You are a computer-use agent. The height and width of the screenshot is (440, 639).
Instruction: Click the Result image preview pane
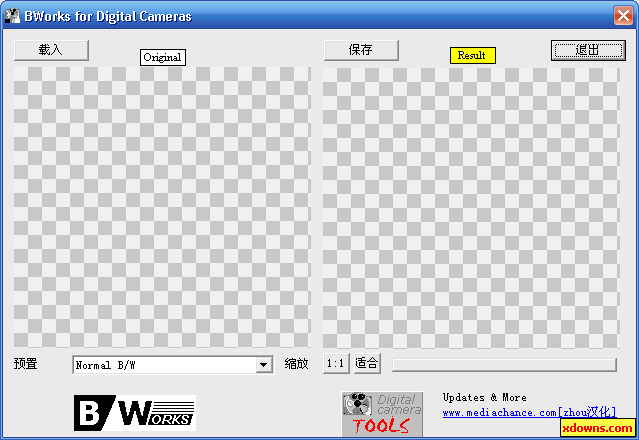click(472, 207)
